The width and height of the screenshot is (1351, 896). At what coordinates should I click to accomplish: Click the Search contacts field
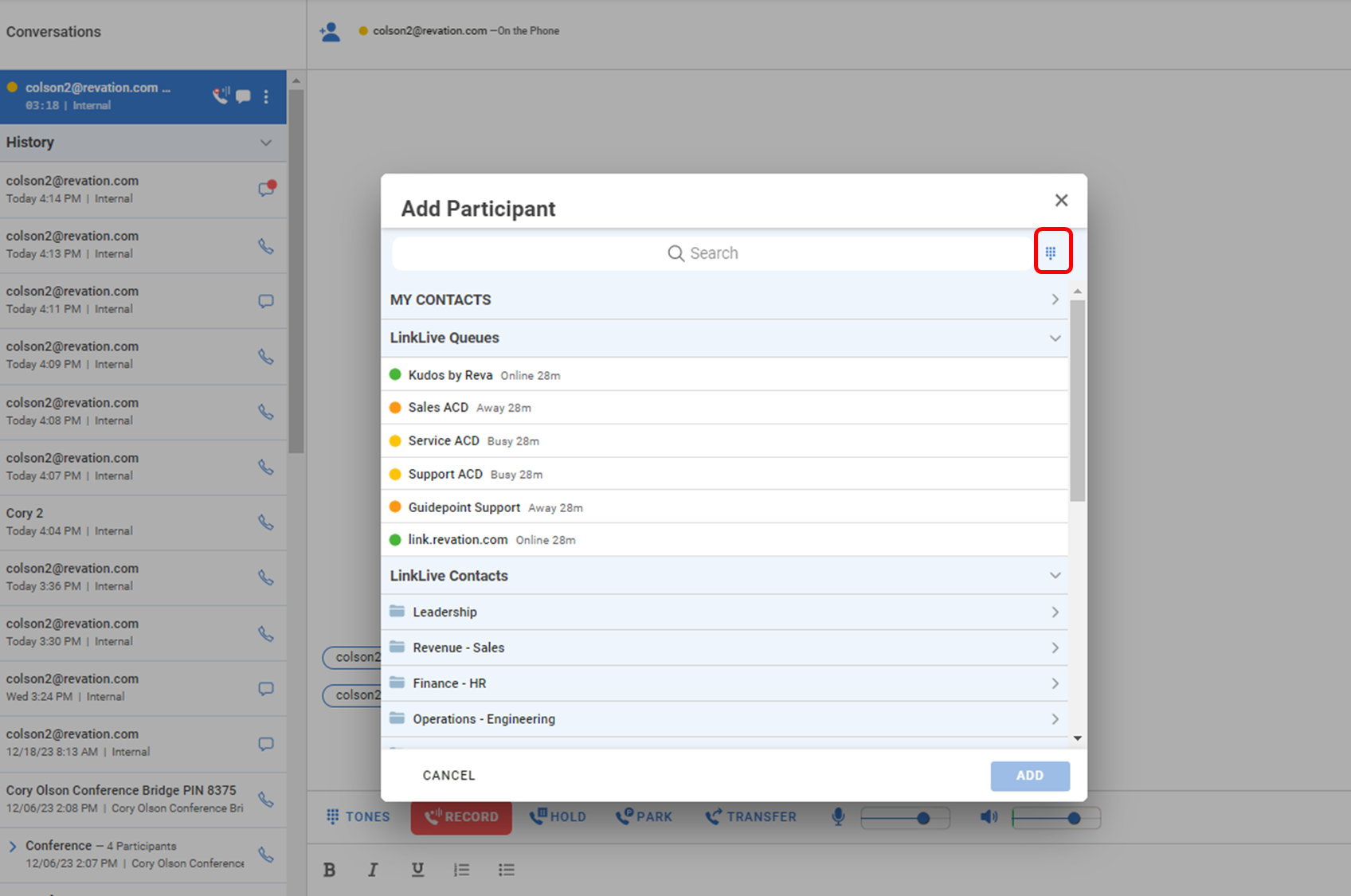coord(703,253)
